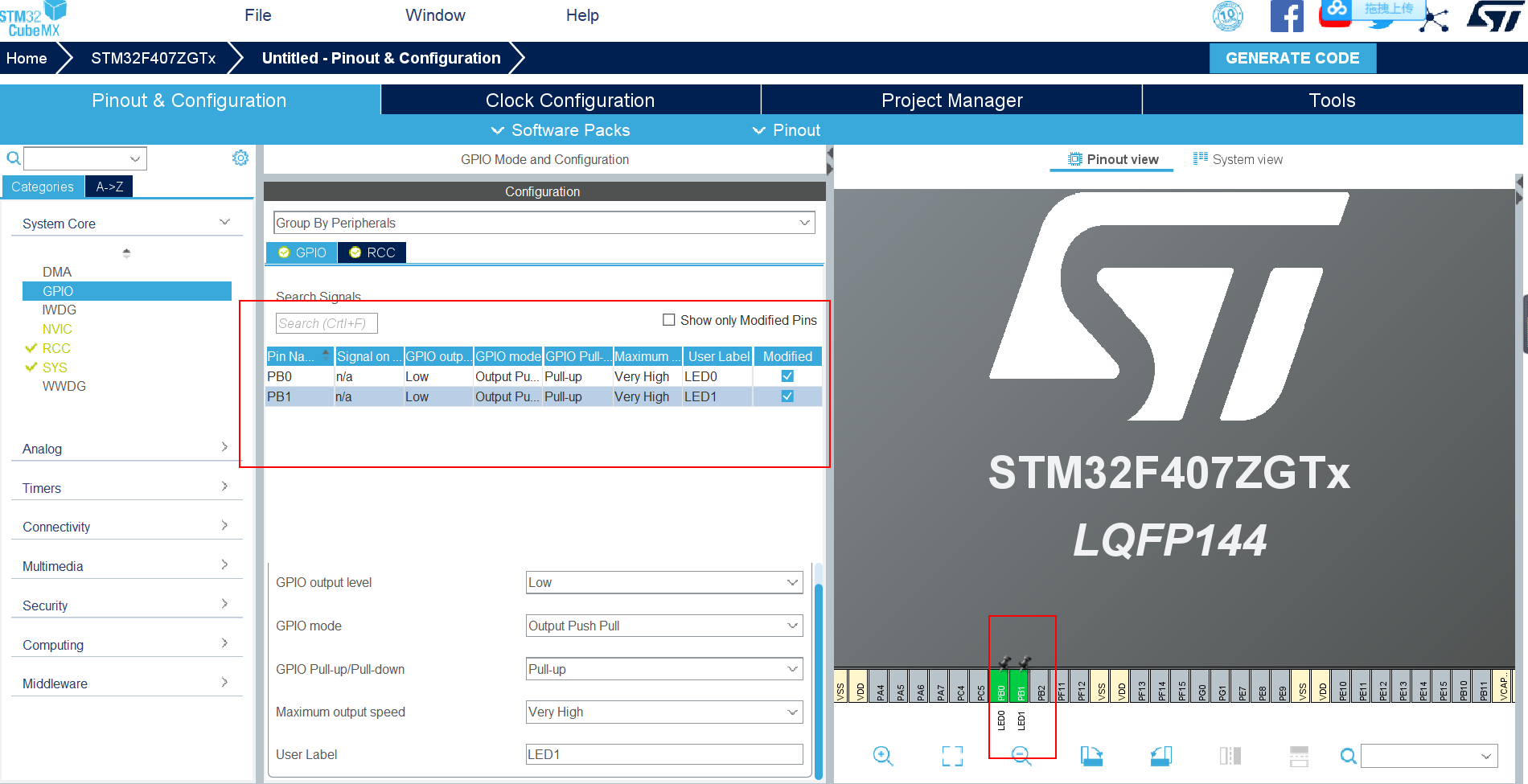Switch to the Tools tab
Viewport: 1528px width, 784px height.
click(1333, 100)
